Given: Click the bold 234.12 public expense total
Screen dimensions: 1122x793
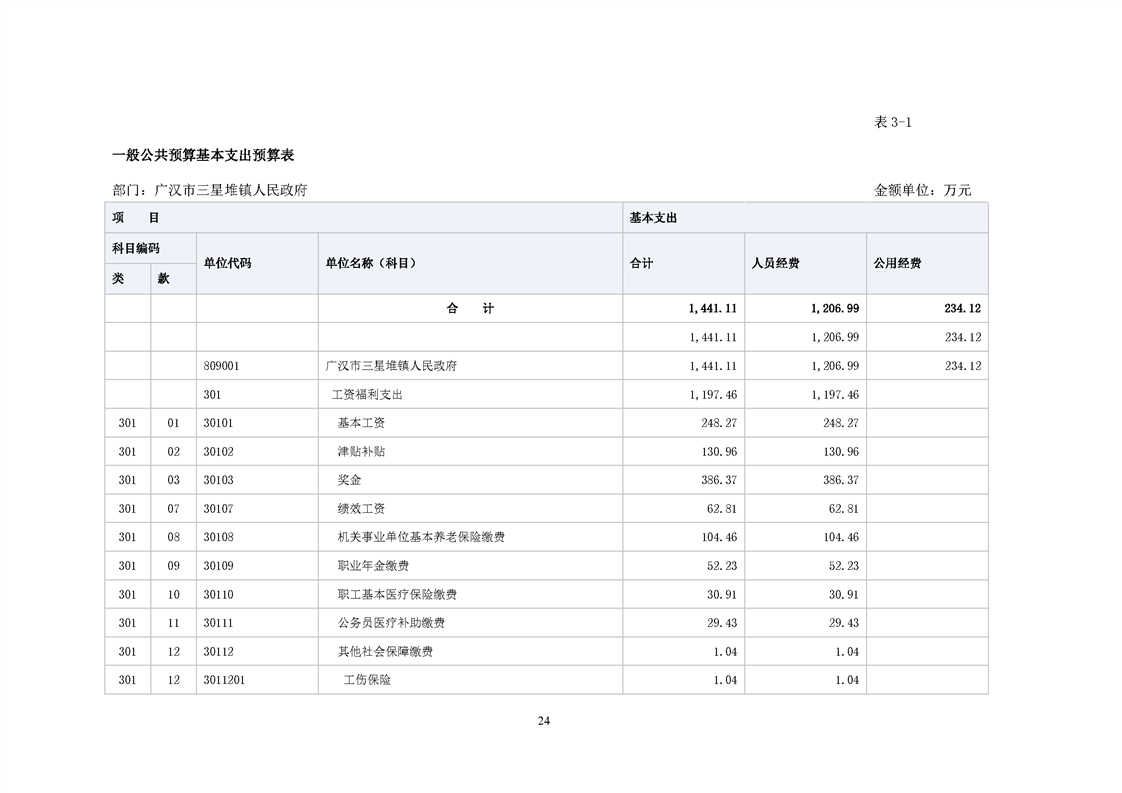Looking at the screenshot, I should pyautogui.click(x=962, y=308).
